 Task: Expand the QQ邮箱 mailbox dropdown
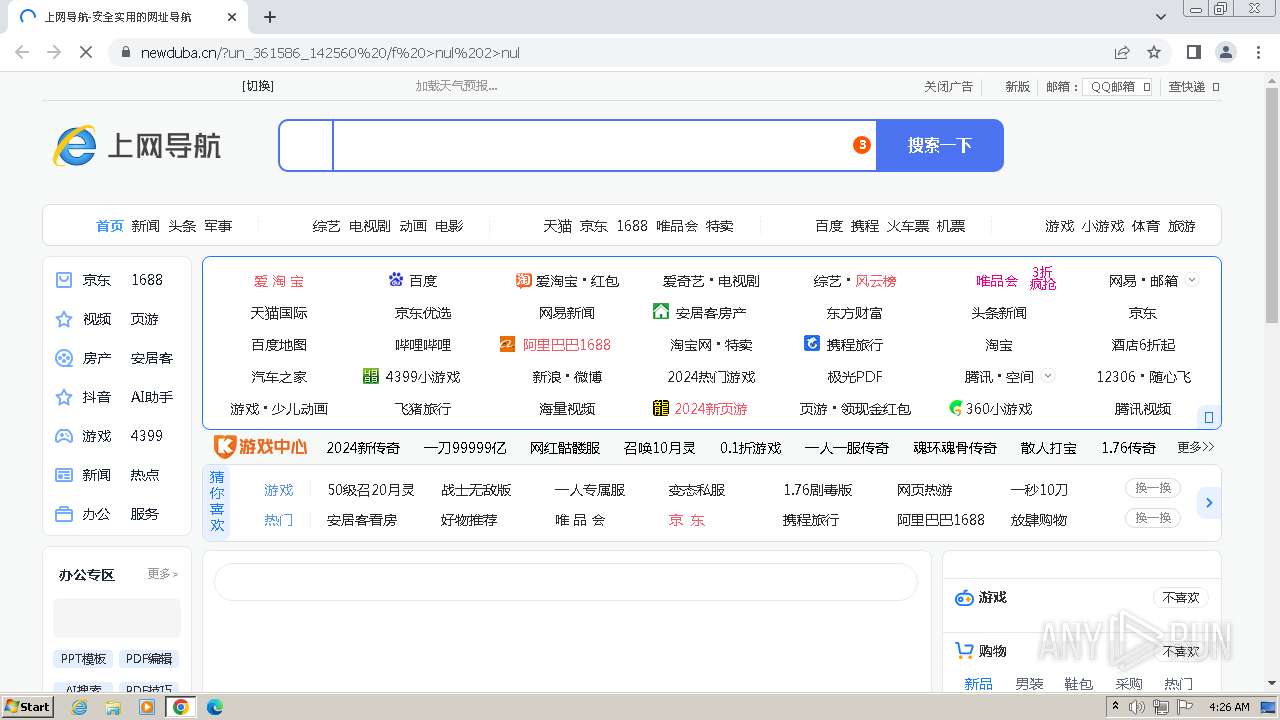1146,87
